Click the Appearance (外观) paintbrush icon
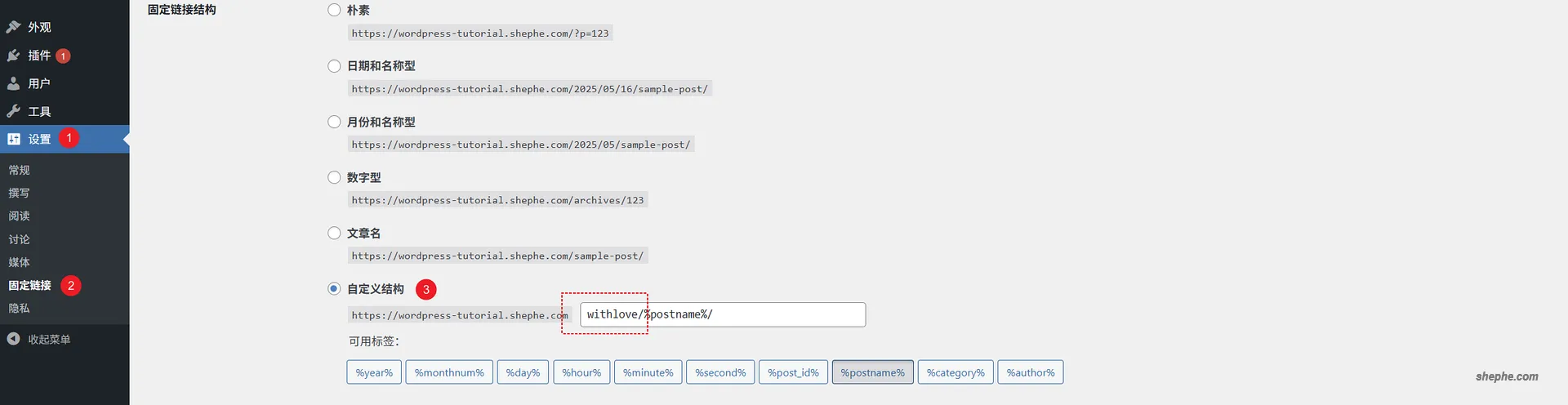Screen dimensions: 1568x405 pos(13,27)
